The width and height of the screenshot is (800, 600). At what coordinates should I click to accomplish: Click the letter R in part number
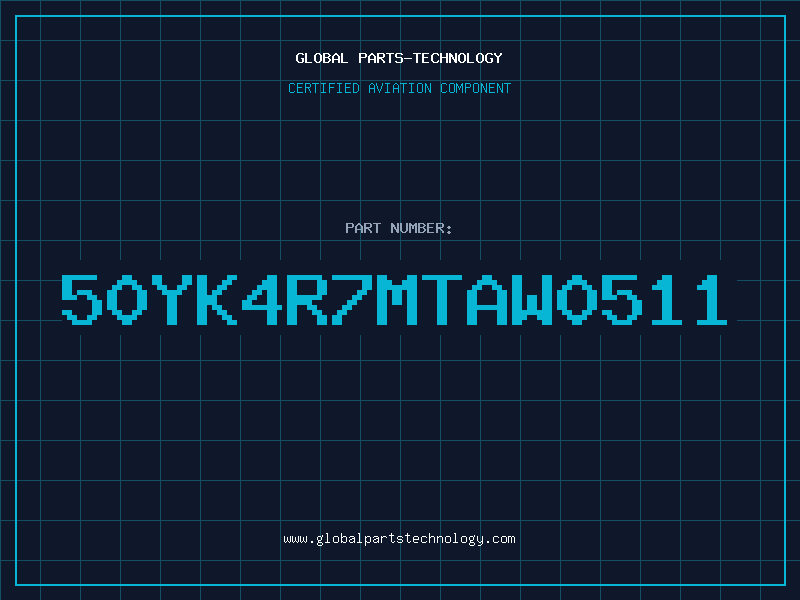coord(306,299)
